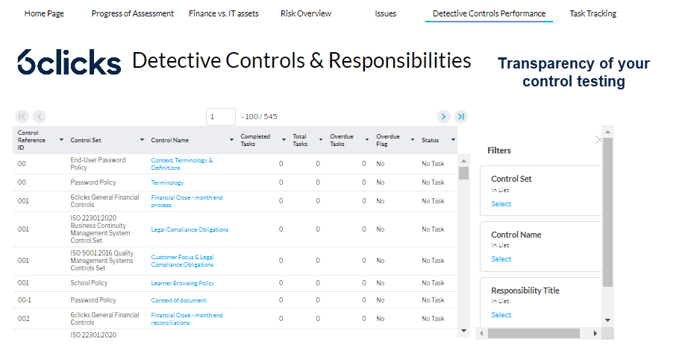Click Select under Control Set filter
This screenshot has width=688, height=362.
tap(501, 204)
